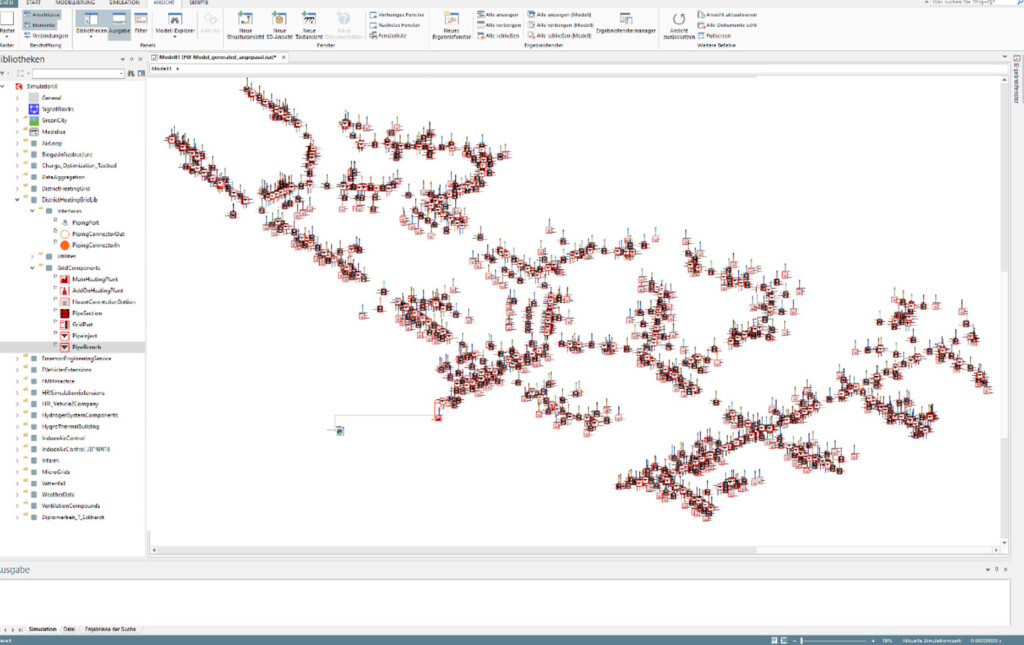This screenshot has height=645, width=1024.
Task: Click the GreenCity library icon
Action: [34, 120]
